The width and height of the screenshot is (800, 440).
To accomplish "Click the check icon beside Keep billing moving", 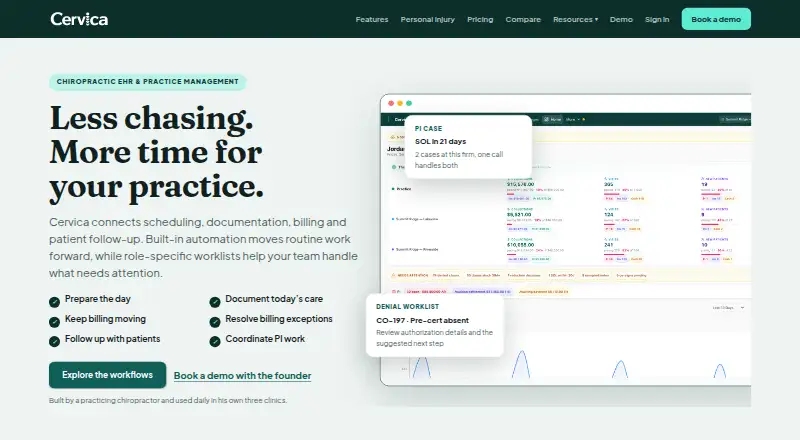I will point(55,322).
